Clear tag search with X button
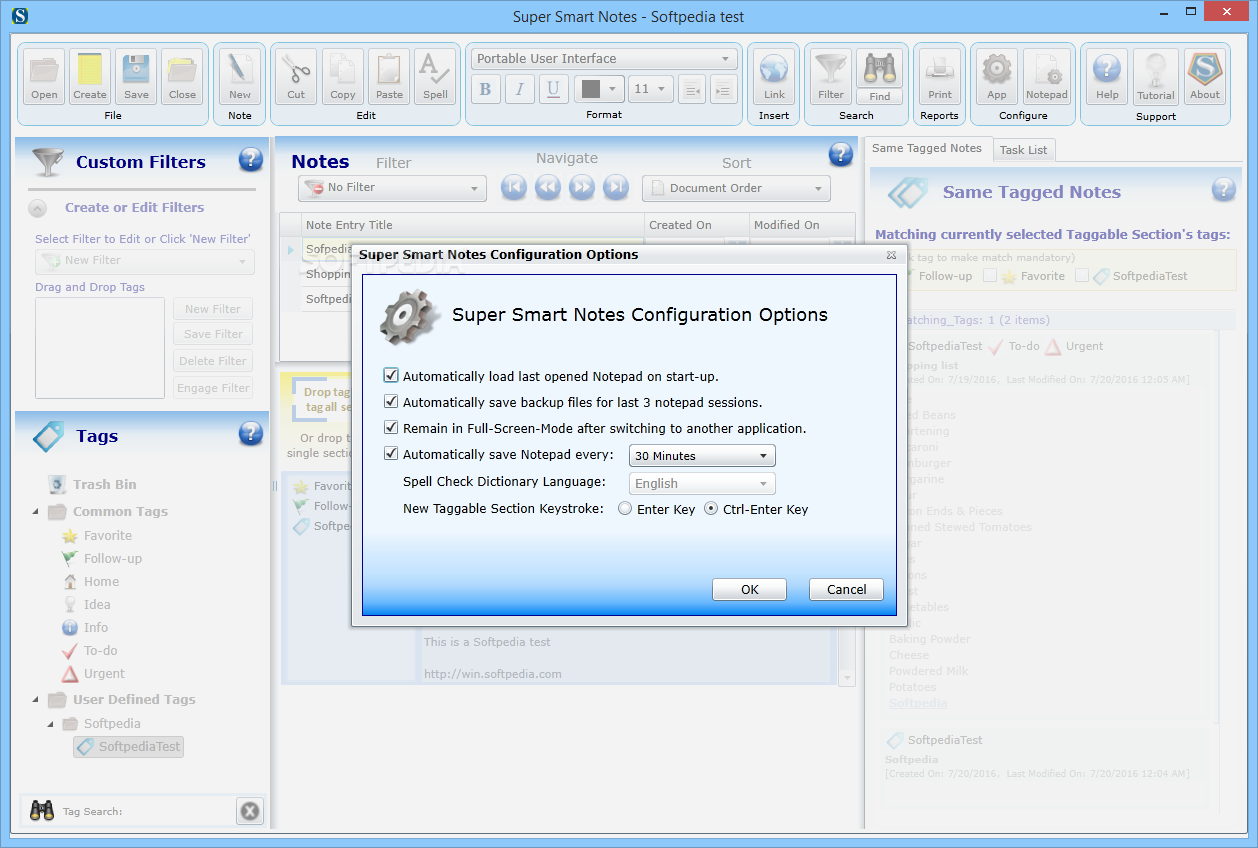The image size is (1258, 848). [250, 811]
